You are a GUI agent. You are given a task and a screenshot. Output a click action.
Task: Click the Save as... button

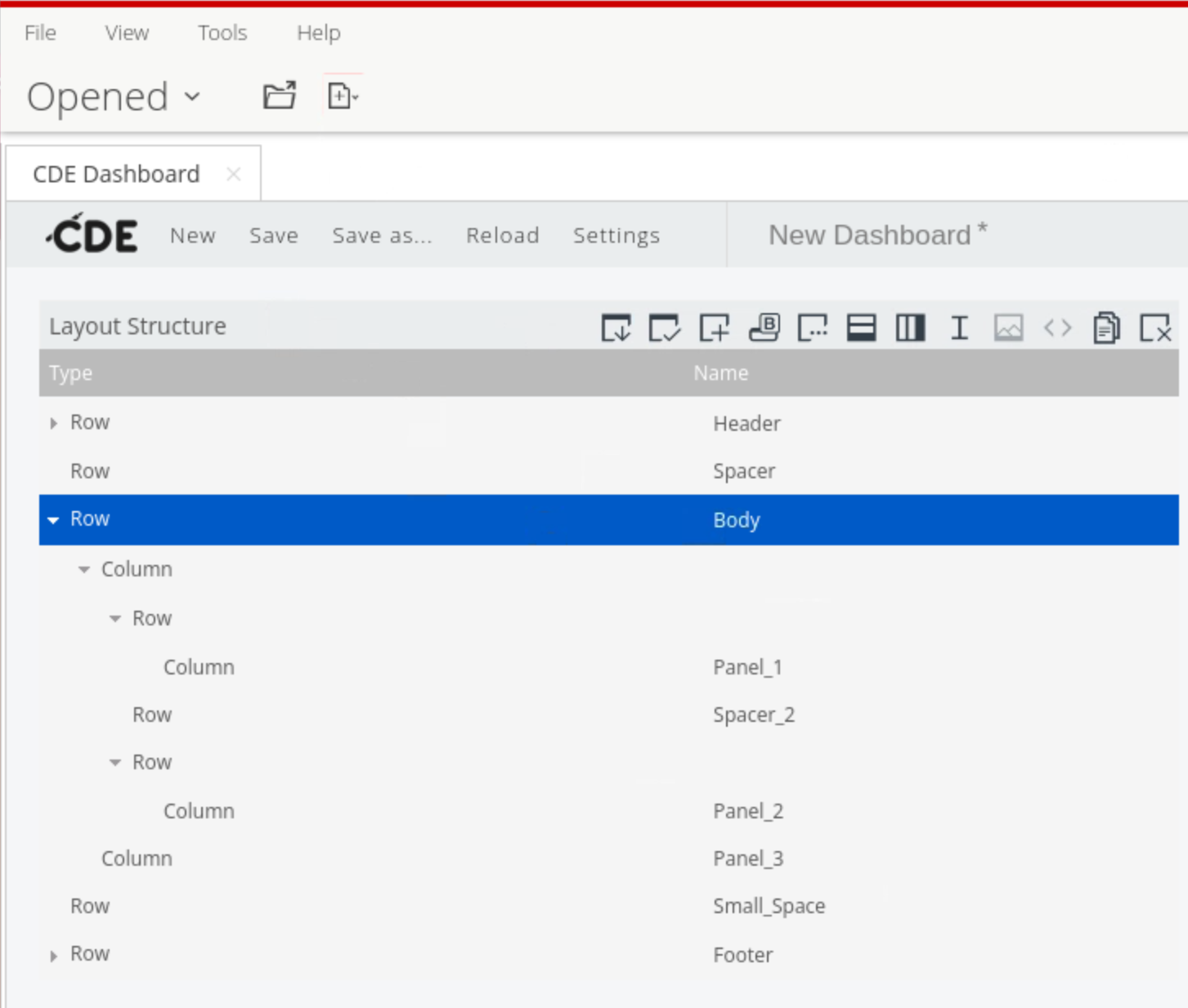(x=382, y=235)
